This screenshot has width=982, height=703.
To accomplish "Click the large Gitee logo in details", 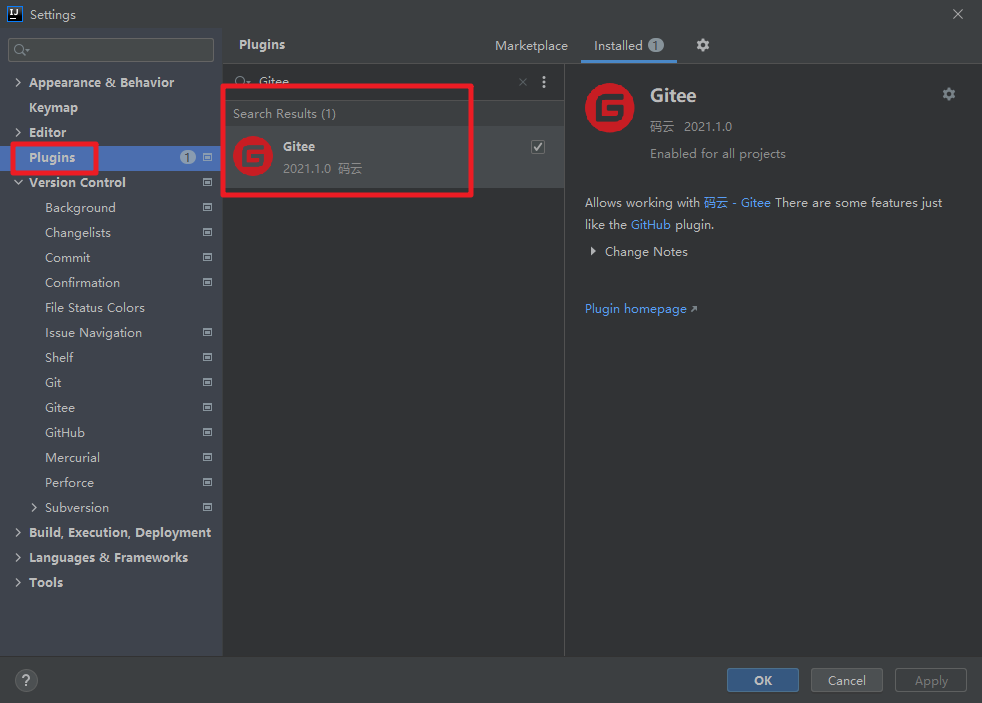I will pyautogui.click(x=609, y=108).
